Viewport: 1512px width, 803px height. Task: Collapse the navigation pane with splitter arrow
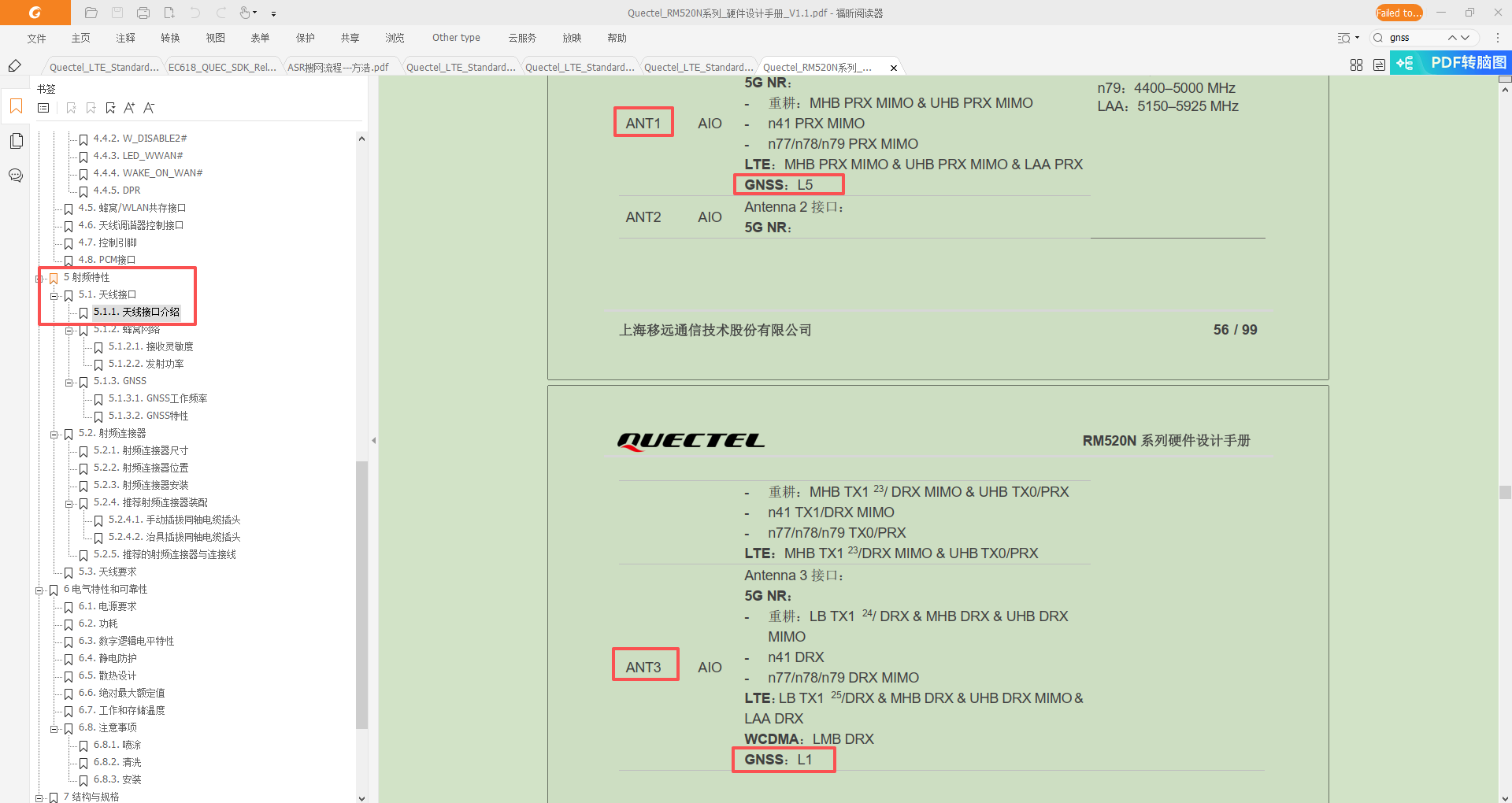373,440
